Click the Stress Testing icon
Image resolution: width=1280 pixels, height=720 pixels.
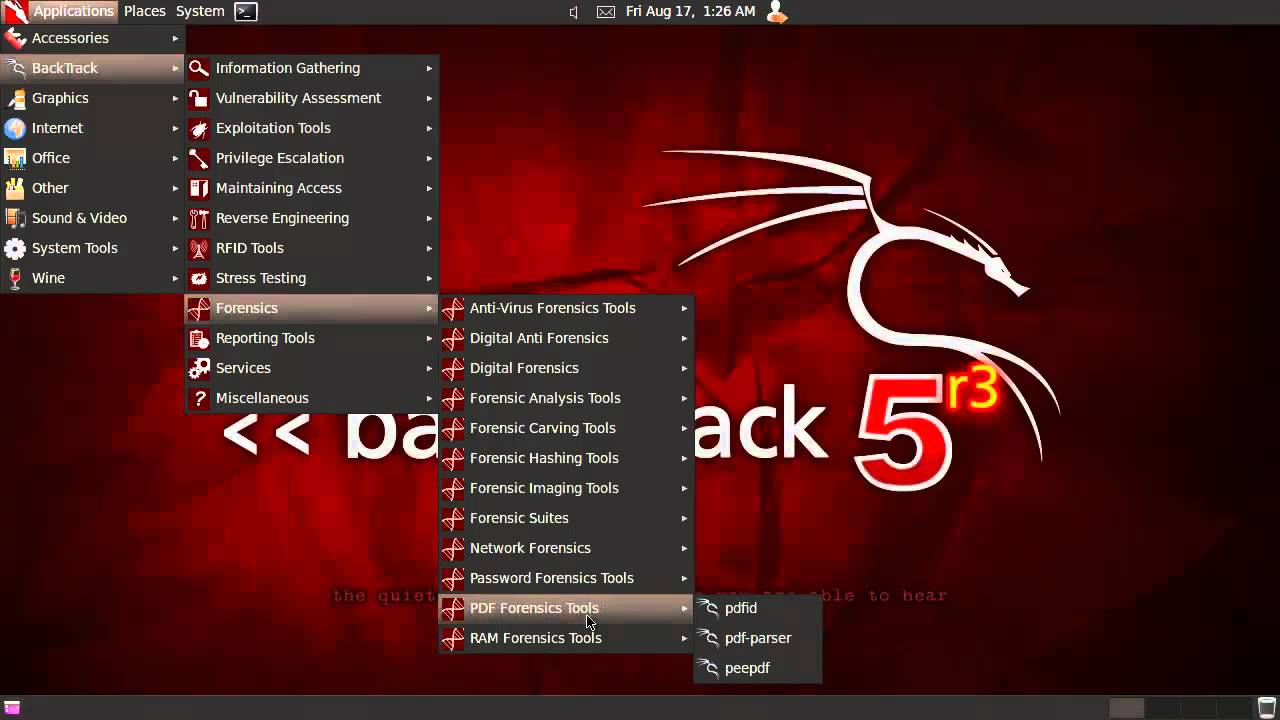pyautogui.click(x=199, y=278)
